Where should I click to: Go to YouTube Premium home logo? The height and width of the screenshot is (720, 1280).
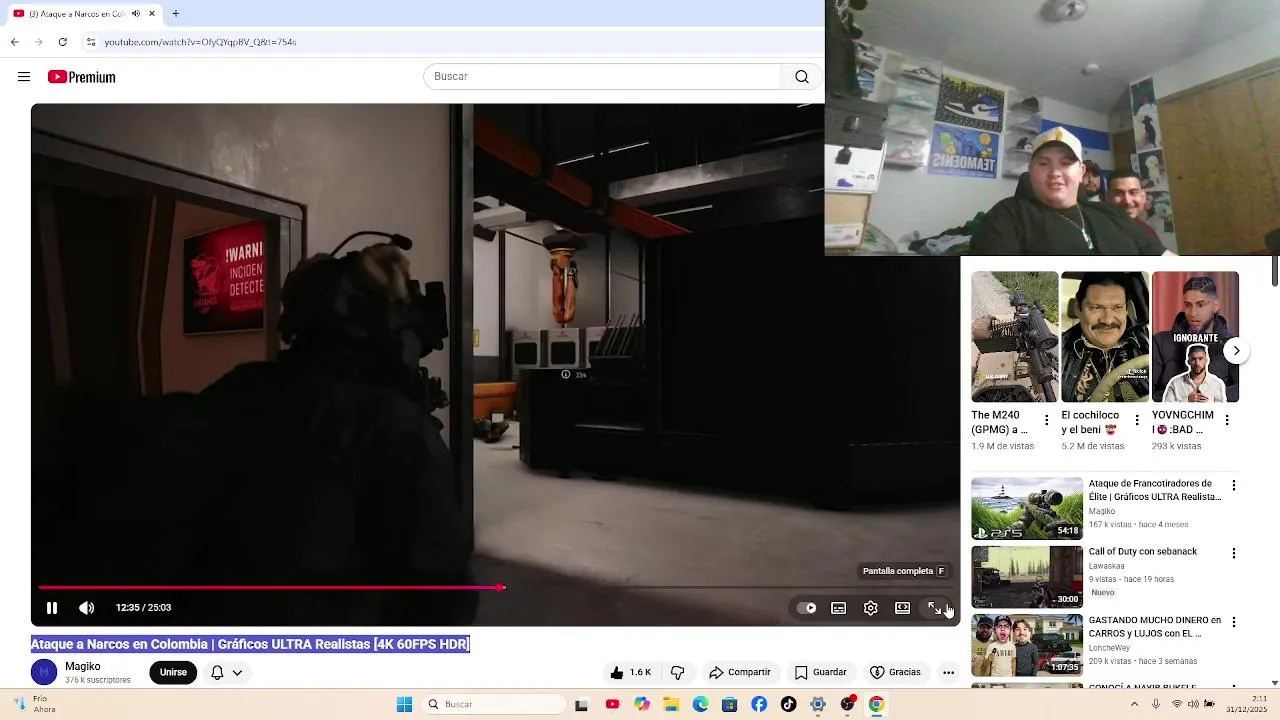(81, 77)
